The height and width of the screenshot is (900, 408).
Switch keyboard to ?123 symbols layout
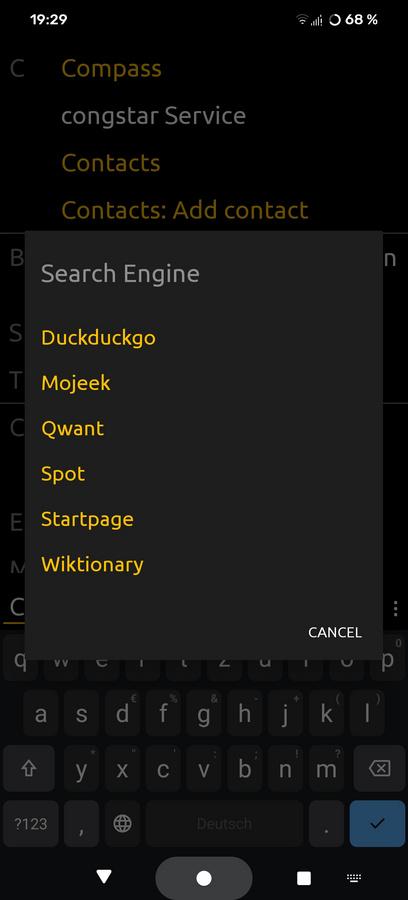coord(31,824)
